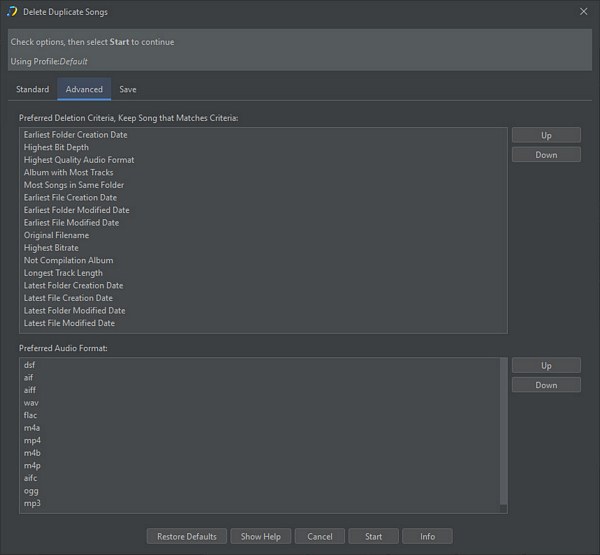Move preferred audio format Up

(x=546, y=365)
